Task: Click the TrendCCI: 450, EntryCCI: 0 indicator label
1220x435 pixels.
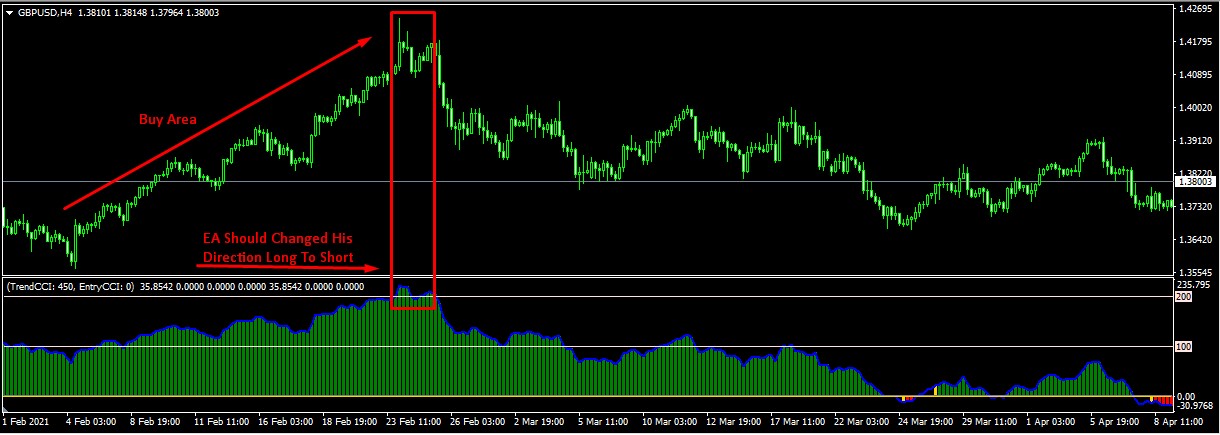Action: coord(68,286)
